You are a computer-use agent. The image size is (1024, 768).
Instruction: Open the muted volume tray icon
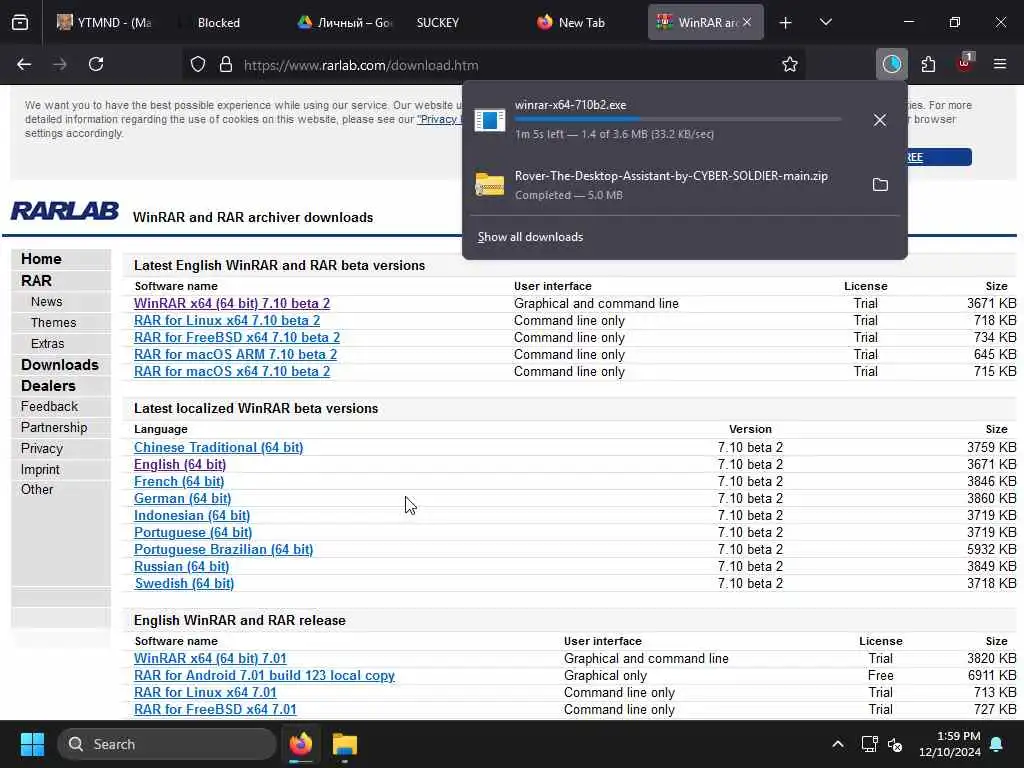(895, 744)
